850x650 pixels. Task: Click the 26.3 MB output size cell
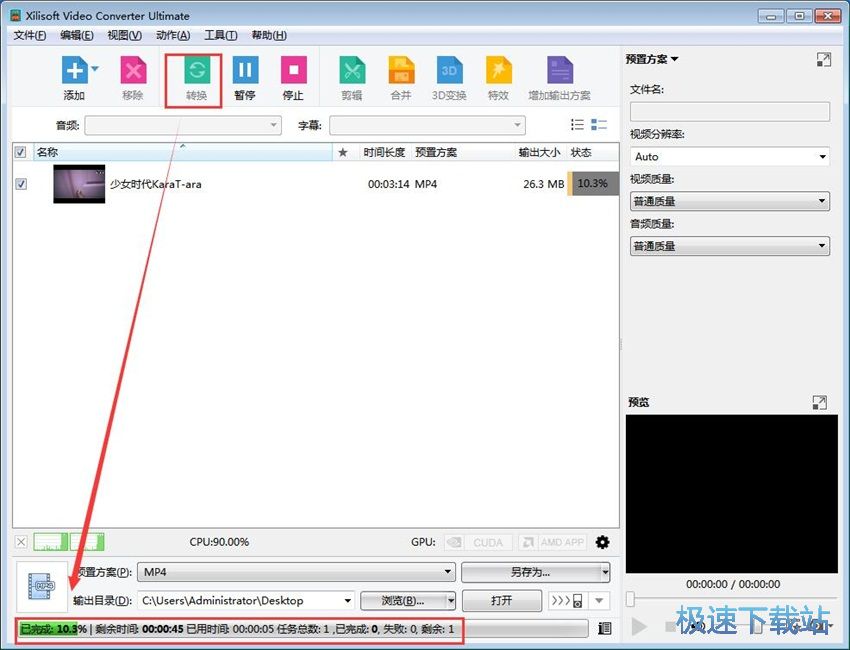point(544,184)
